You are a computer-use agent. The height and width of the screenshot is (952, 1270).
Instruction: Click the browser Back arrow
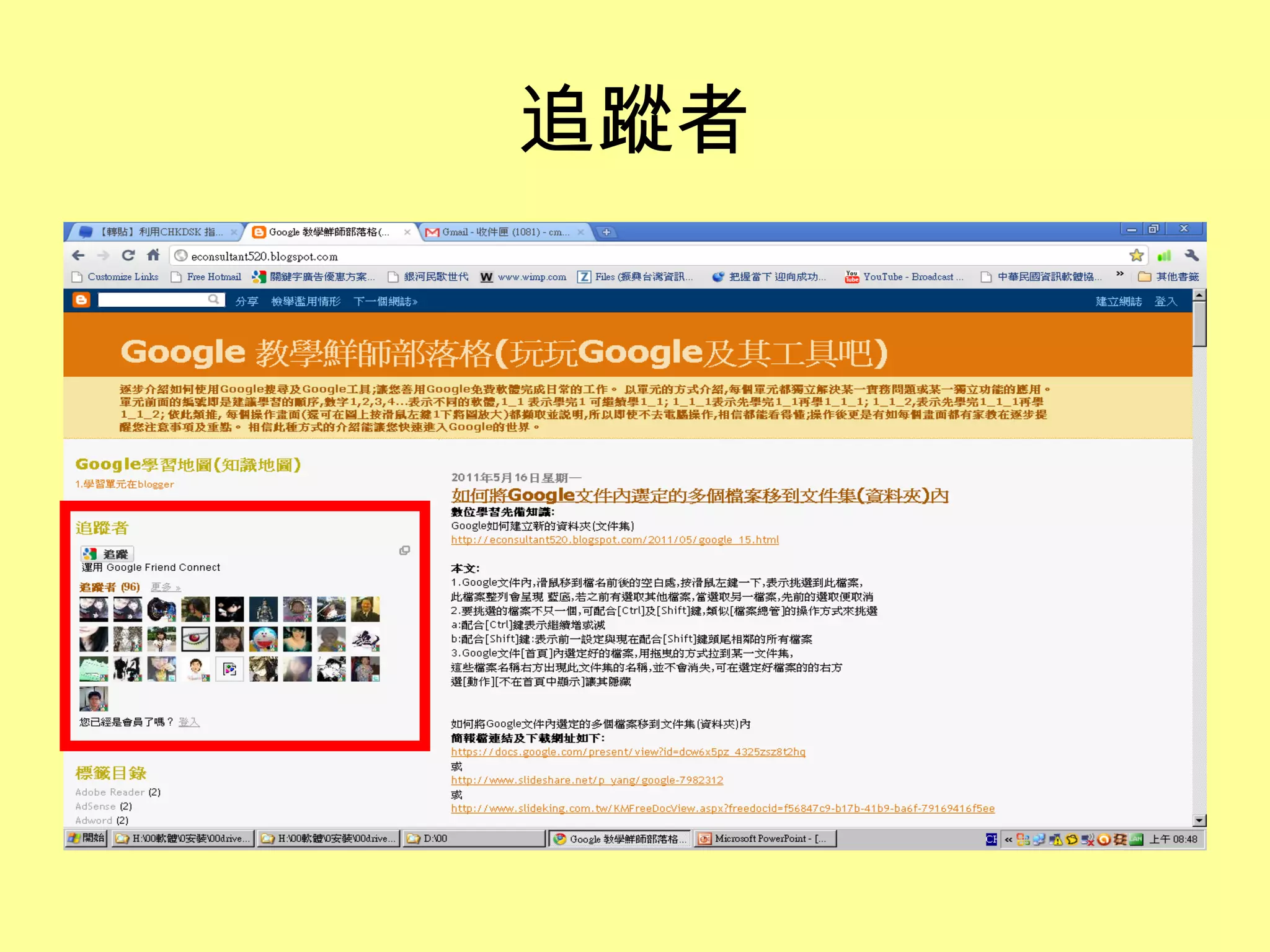coord(78,255)
